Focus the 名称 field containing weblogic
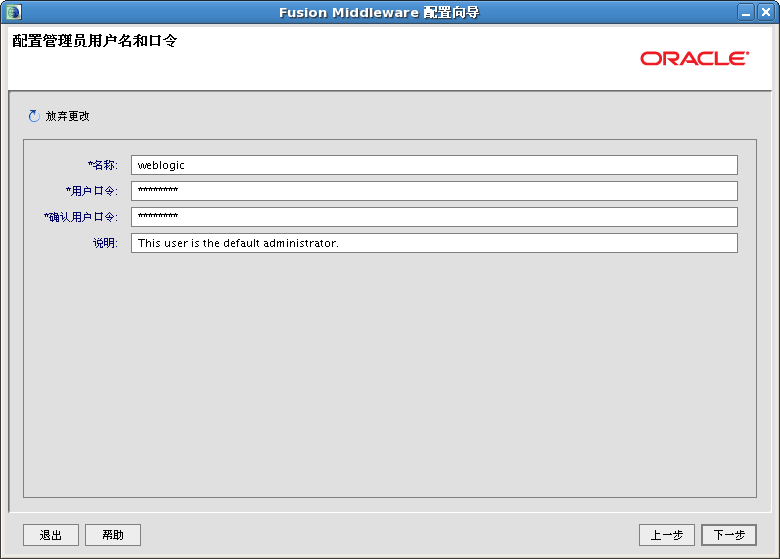This screenshot has width=780, height=559. click(x=434, y=165)
